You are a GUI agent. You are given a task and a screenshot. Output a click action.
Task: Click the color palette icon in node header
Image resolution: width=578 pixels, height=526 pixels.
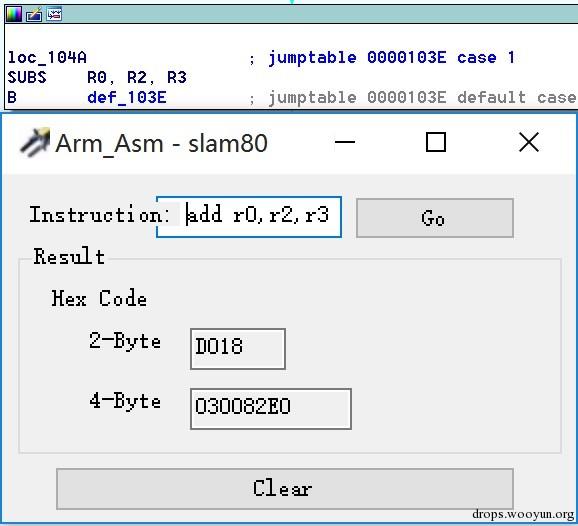pyautogui.click(x=14, y=14)
